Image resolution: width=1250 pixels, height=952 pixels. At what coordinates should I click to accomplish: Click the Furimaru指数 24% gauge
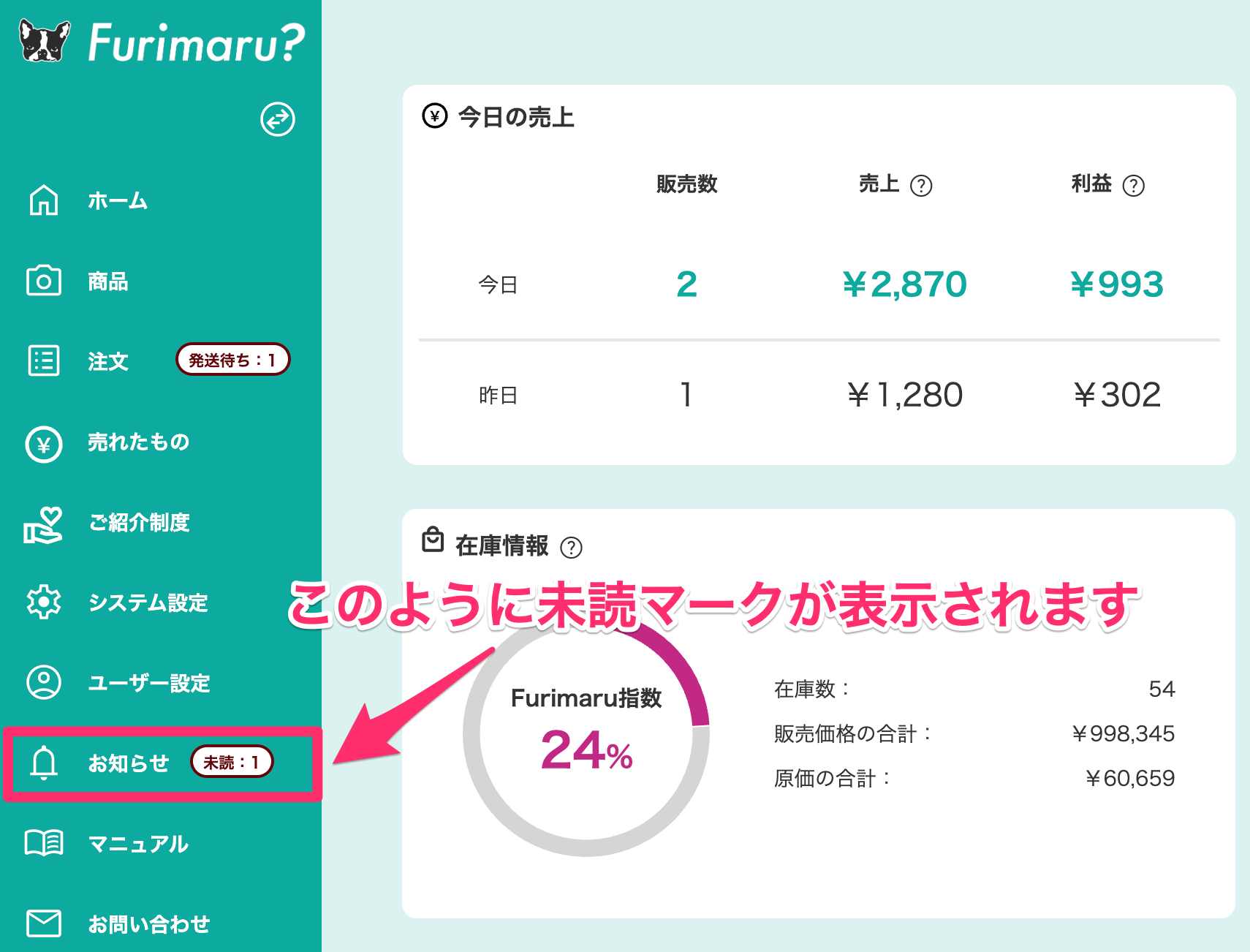point(586,735)
